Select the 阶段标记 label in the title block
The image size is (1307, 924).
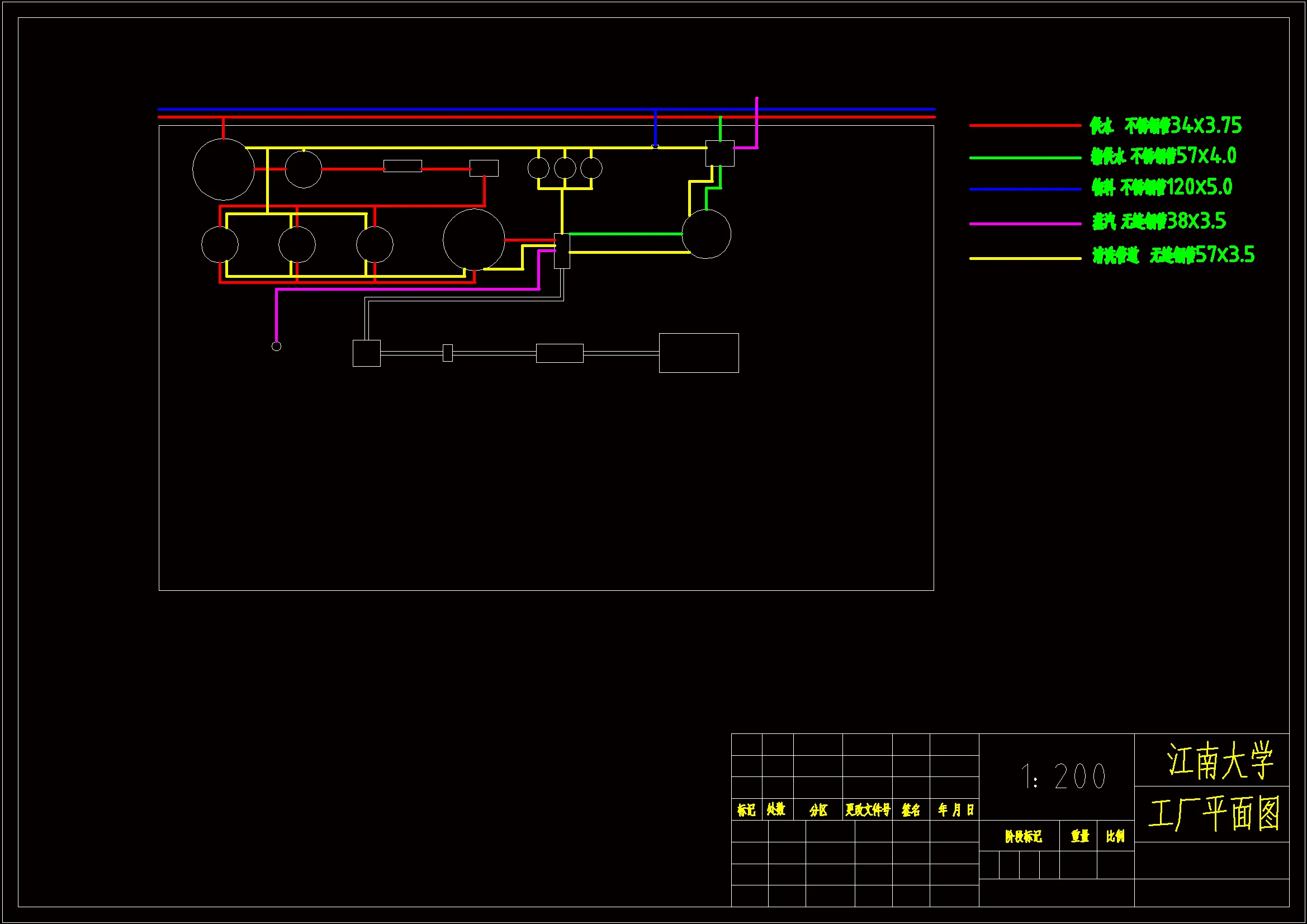pyautogui.click(x=1023, y=836)
